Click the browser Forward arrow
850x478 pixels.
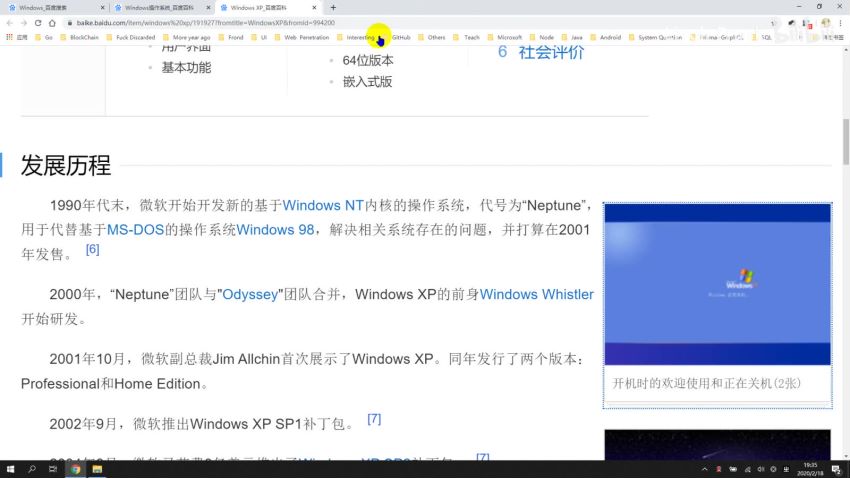(x=24, y=23)
